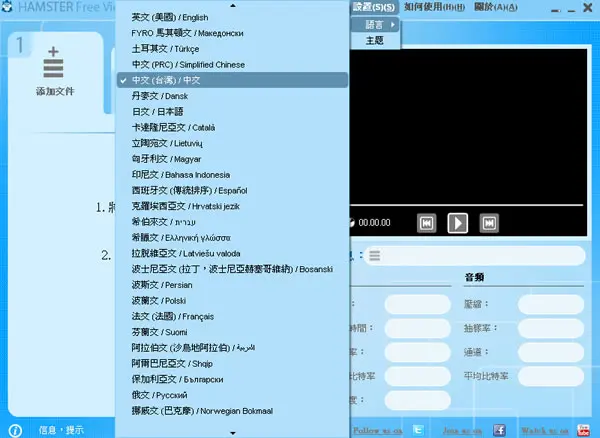Viewport: 600px width, 438px height.
Task: Skip to next frame button
Action: [489, 223]
